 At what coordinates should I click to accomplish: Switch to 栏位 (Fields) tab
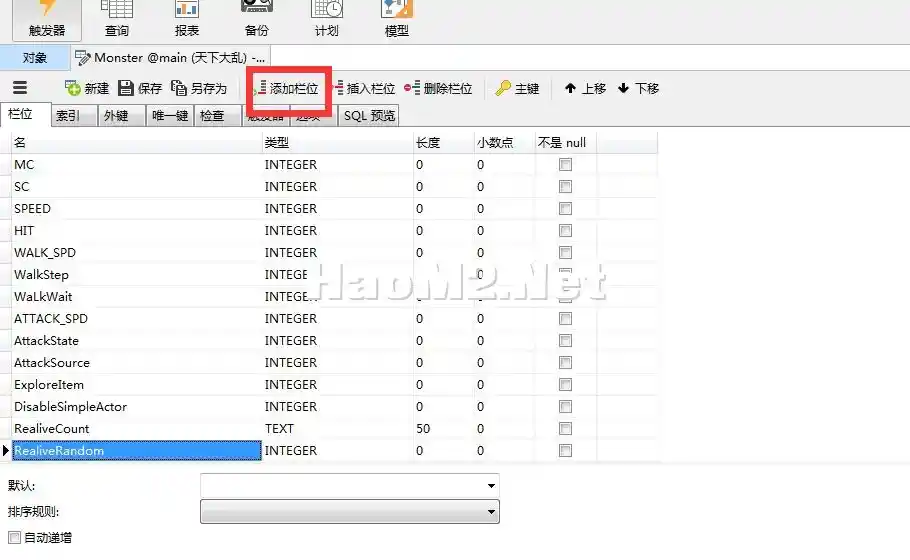[x=26, y=114]
